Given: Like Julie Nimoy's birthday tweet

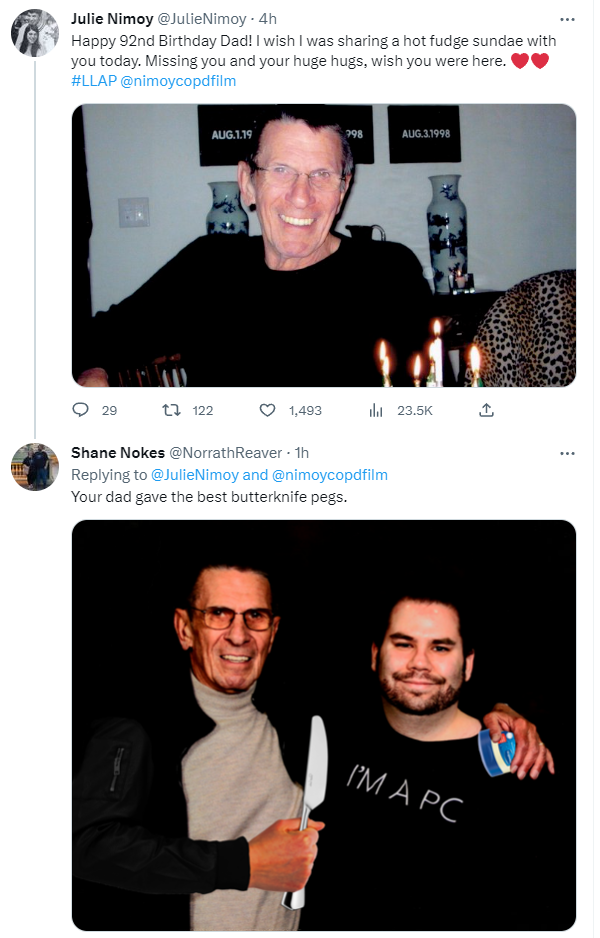Looking at the screenshot, I should pos(267,410).
